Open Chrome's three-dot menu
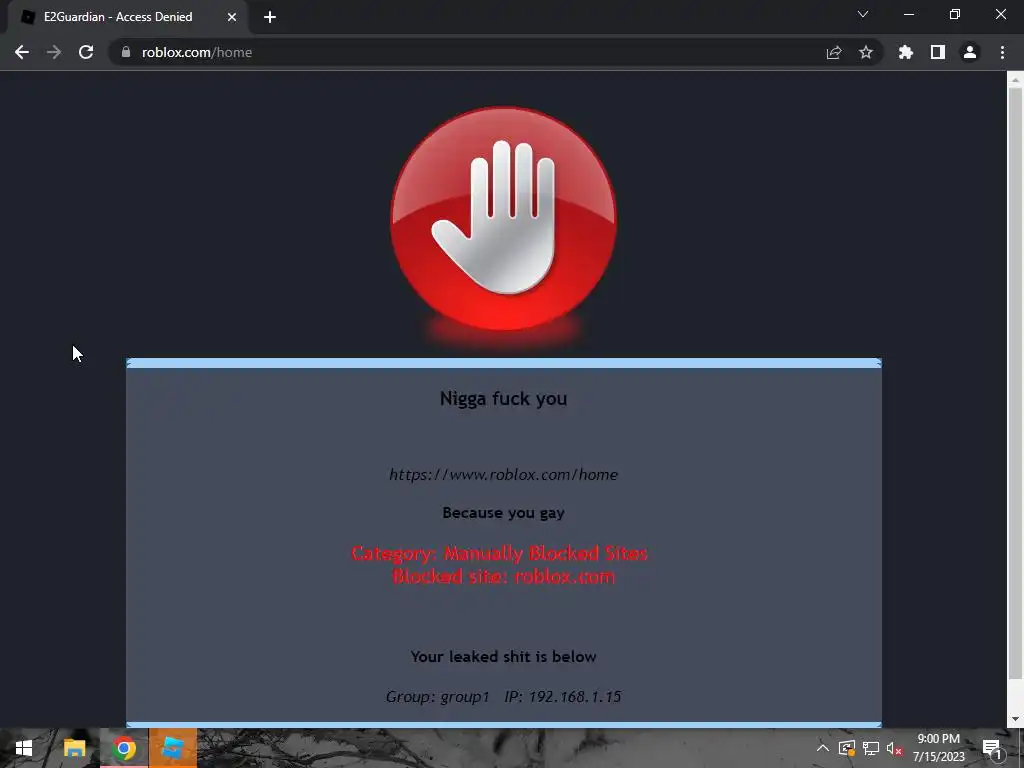The width and height of the screenshot is (1024, 768). pos(1002,52)
